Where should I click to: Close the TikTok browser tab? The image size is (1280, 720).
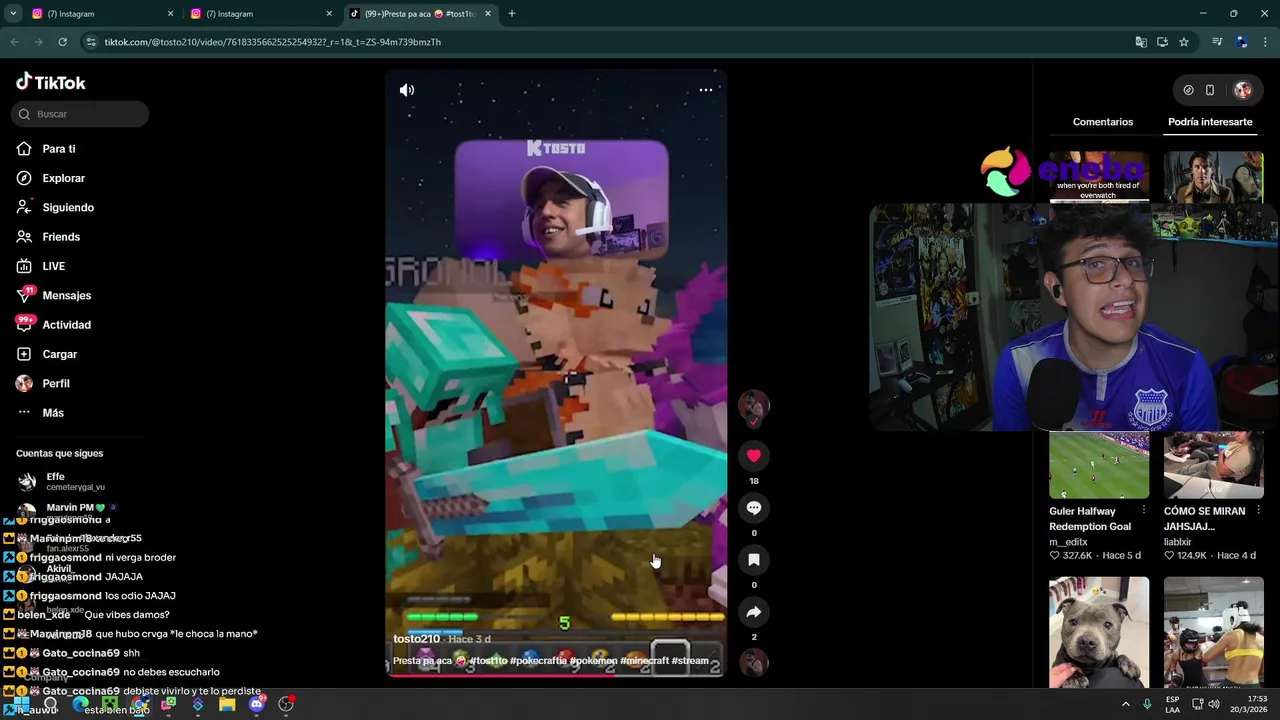(x=488, y=14)
